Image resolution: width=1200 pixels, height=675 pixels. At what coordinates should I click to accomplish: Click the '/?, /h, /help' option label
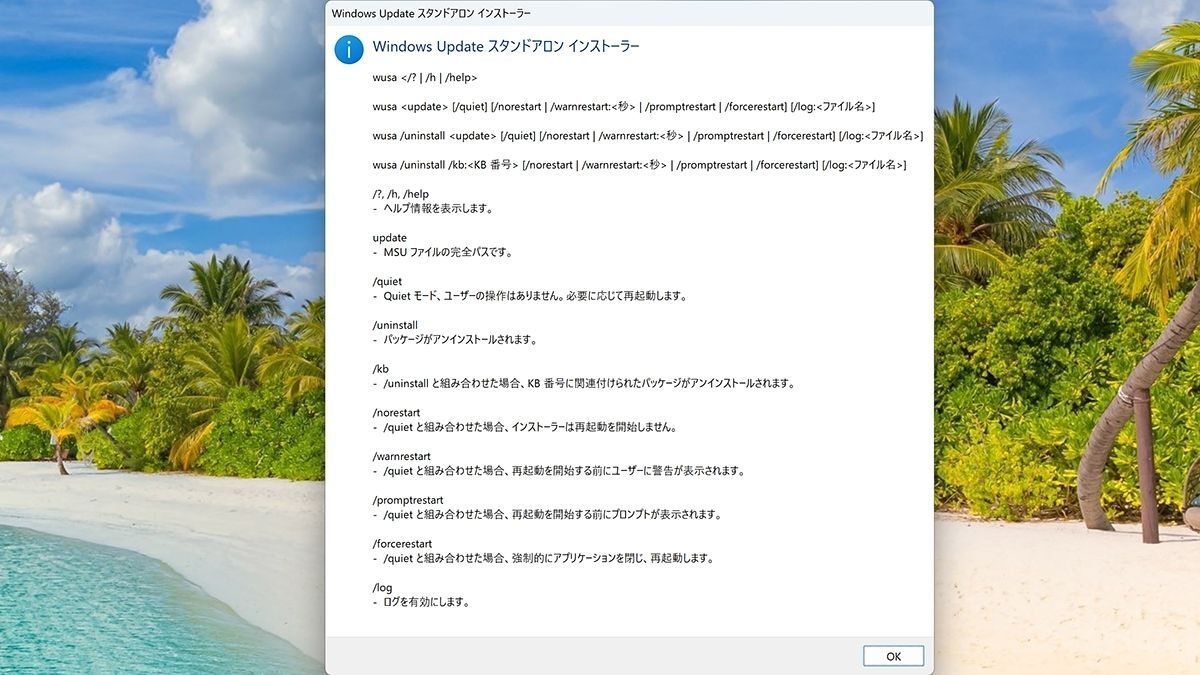click(x=400, y=194)
